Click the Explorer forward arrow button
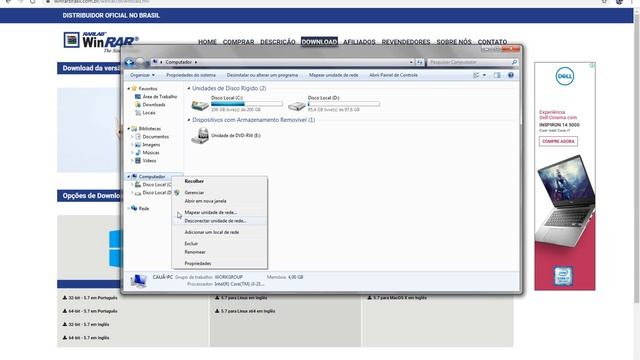Screen dimensions: 640x360 pos(141,62)
